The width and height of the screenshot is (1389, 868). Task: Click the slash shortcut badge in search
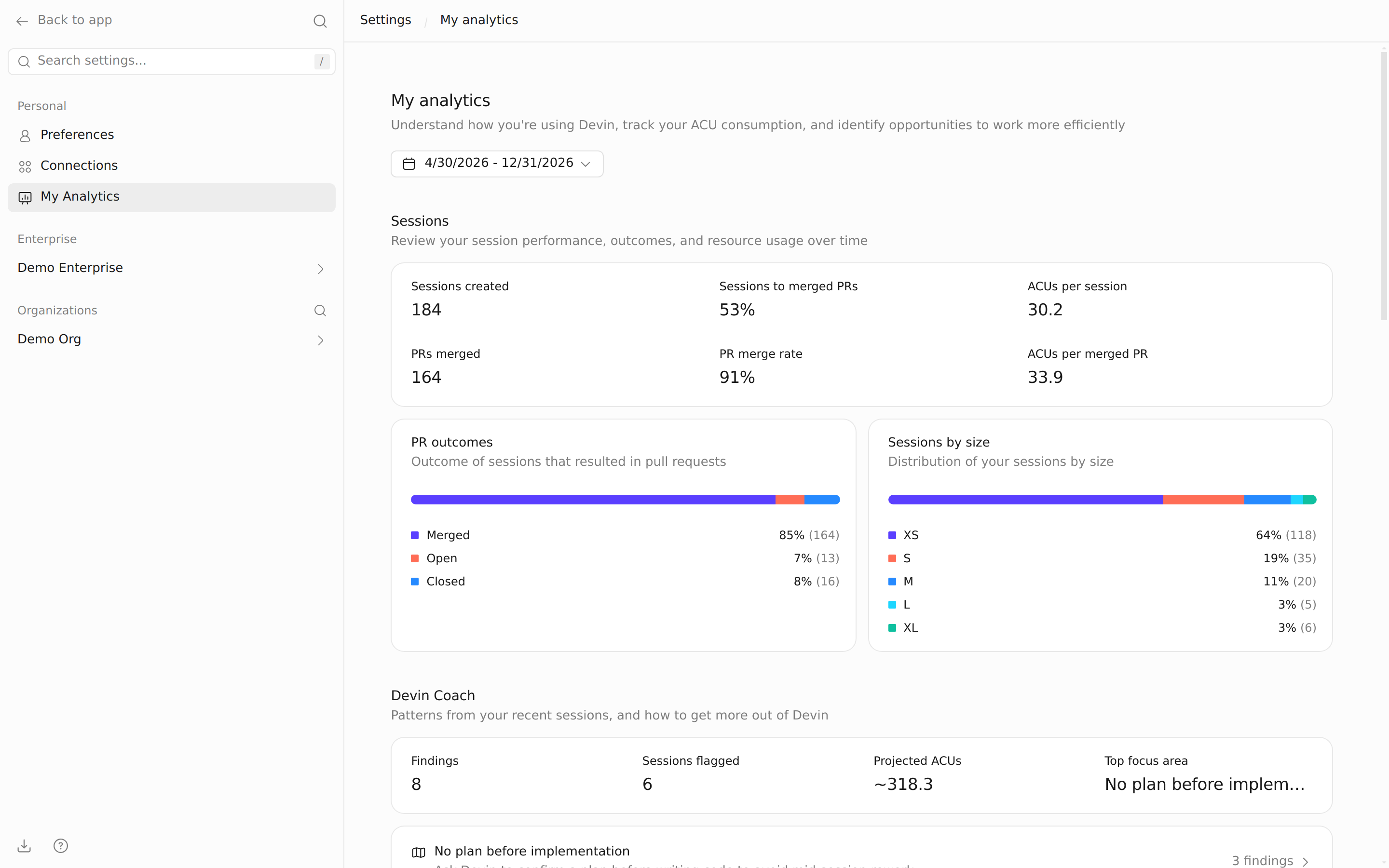(321, 61)
